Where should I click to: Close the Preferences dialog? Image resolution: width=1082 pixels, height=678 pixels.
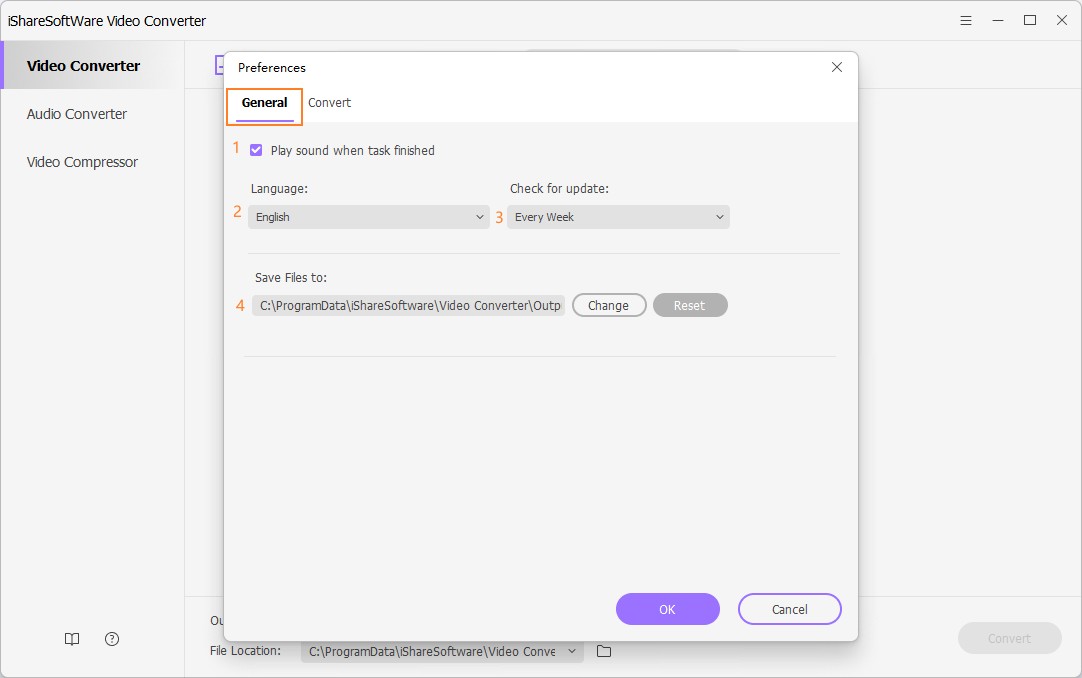(837, 67)
